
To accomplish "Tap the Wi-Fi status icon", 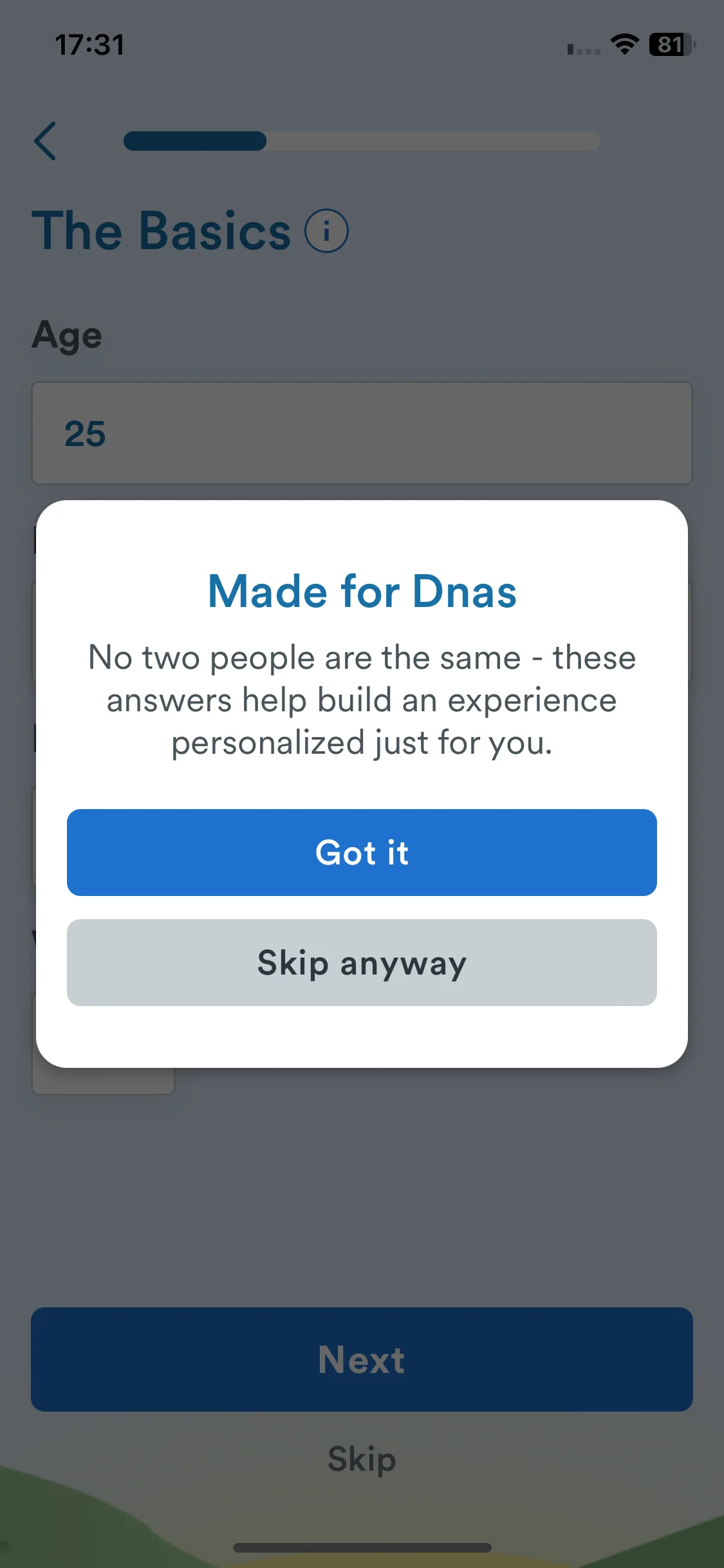I will point(624,44).
